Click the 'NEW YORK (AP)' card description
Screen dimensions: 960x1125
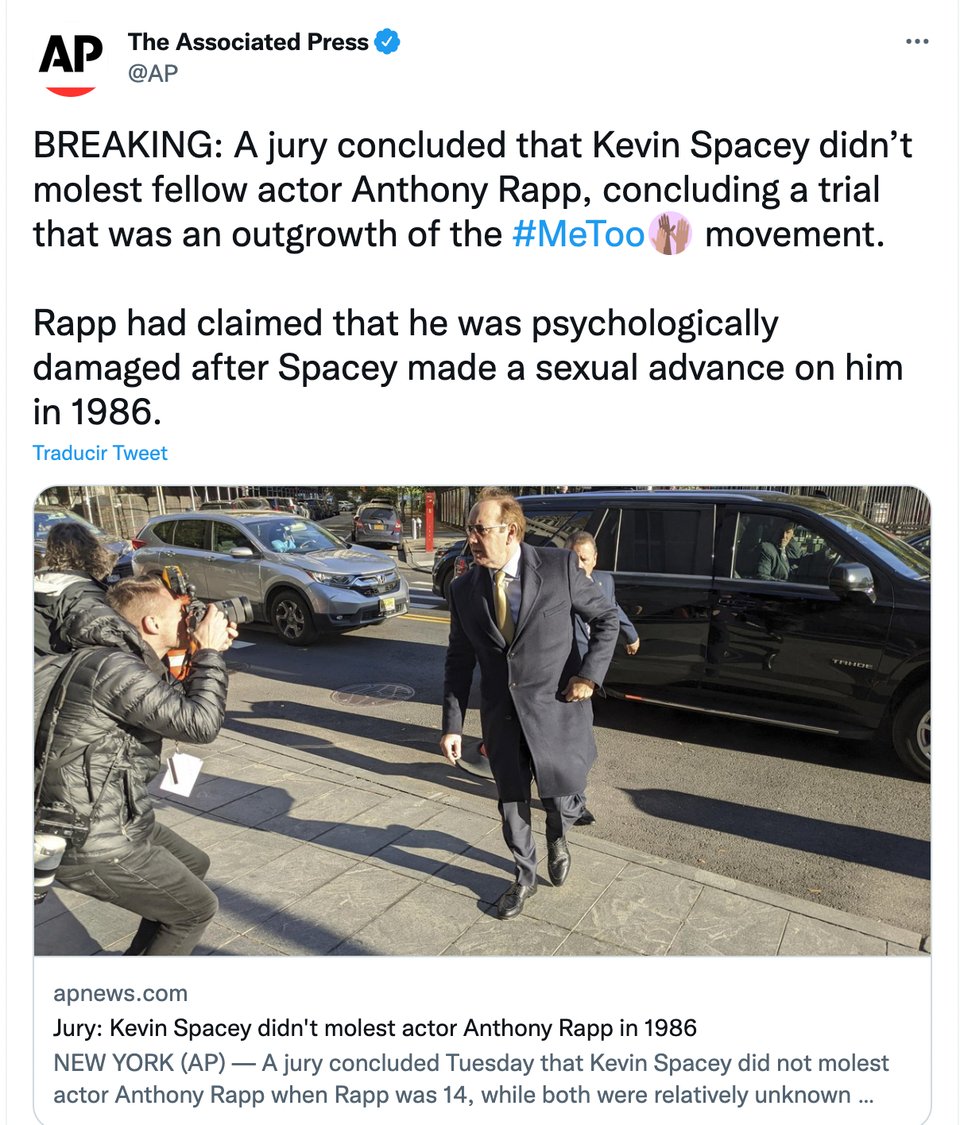tap(471, 1078)
